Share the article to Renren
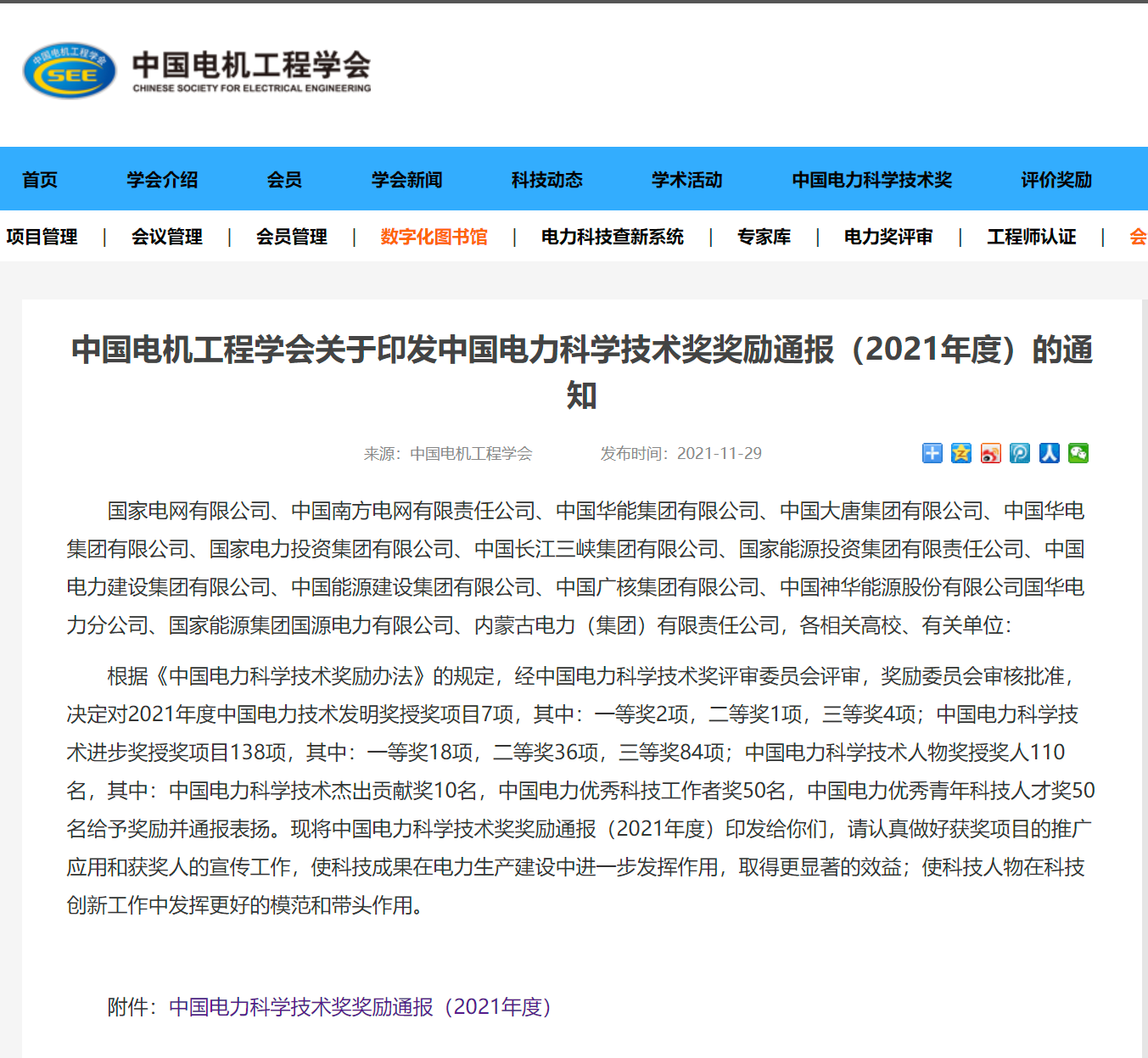Screen dimensions: 1148x1058 coord(1049,453)
